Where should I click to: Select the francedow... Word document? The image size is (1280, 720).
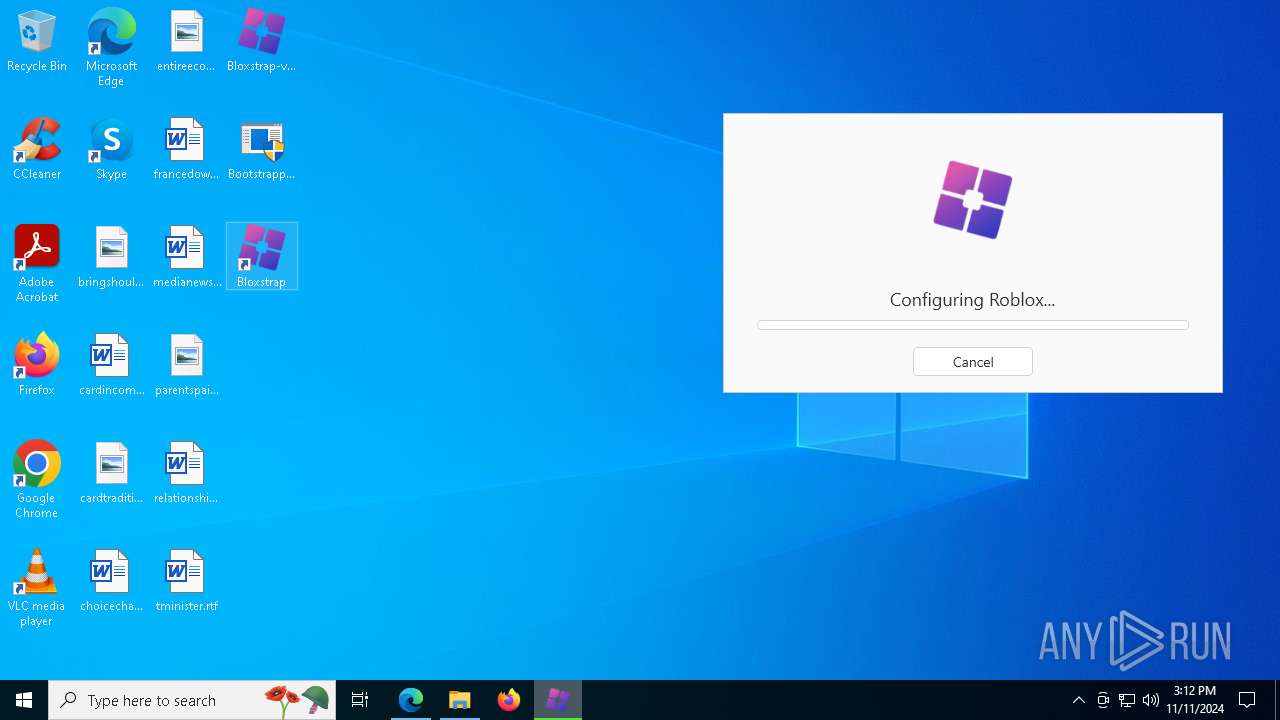[186, 150]
